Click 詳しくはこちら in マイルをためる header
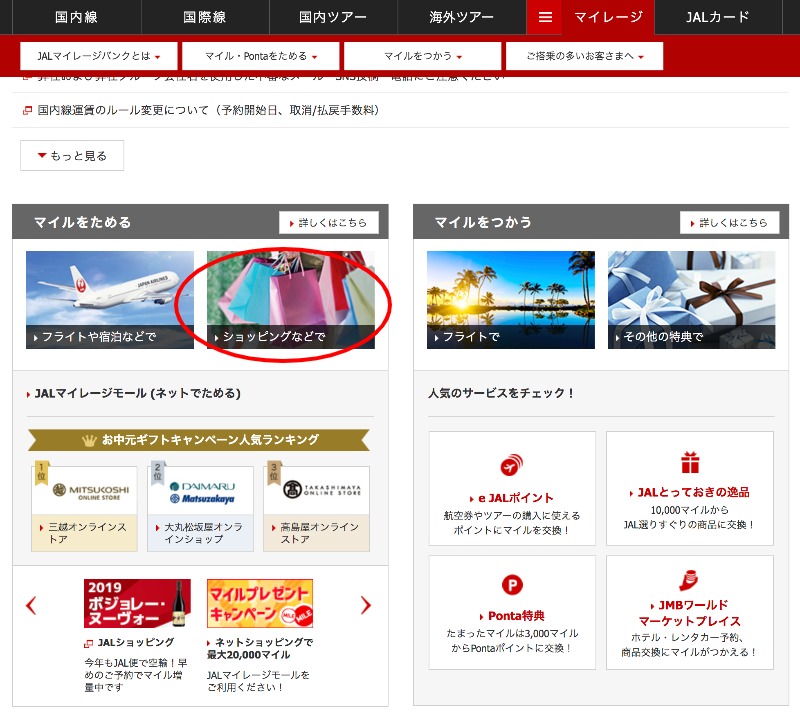 [x=329, y=223]
